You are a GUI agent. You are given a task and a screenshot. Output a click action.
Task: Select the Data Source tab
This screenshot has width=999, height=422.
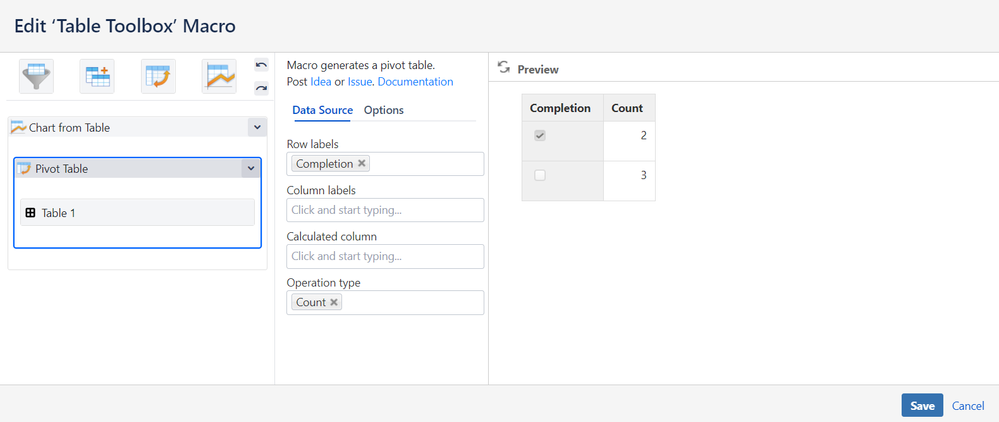click(x=322, y=110)
